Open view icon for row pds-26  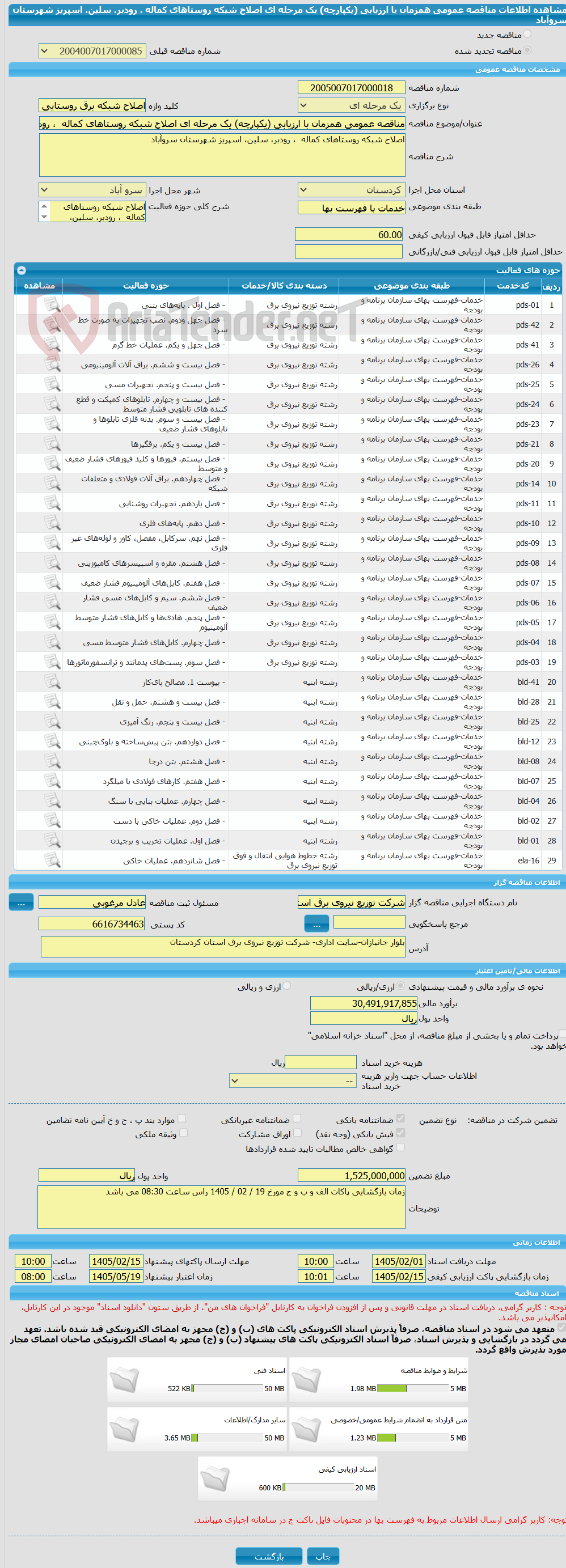point(52,364)
